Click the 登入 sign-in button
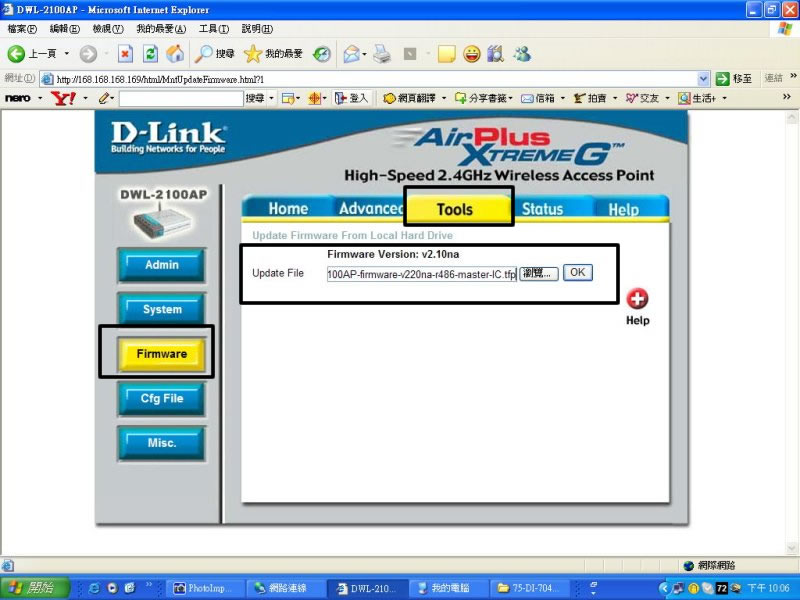Image resolution: width=800 pixels, height=600 pixels. [351, 98]
